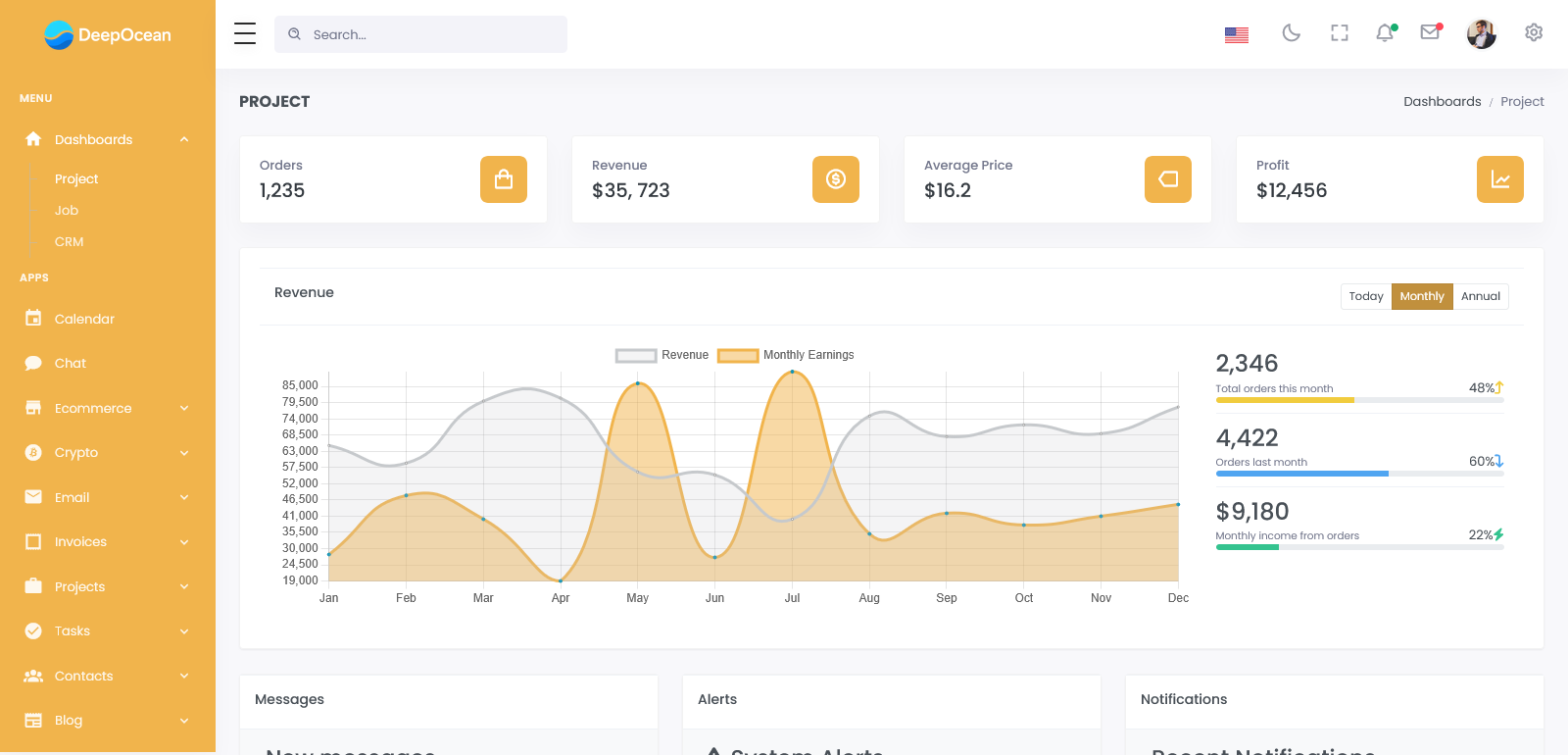Toggle dark mode with moon icon
1568x755 pixels.
[x=1291, y=33]
